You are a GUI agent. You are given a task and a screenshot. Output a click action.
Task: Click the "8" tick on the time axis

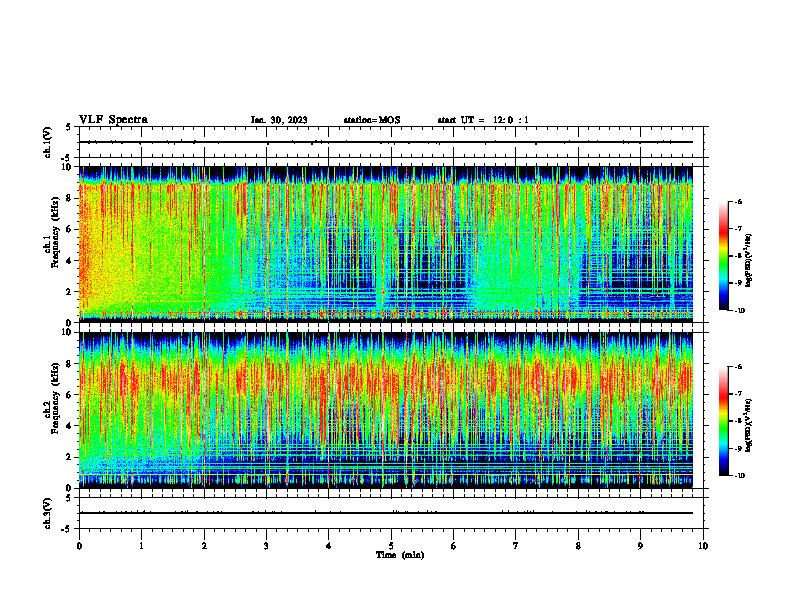[x=578, y=546]
